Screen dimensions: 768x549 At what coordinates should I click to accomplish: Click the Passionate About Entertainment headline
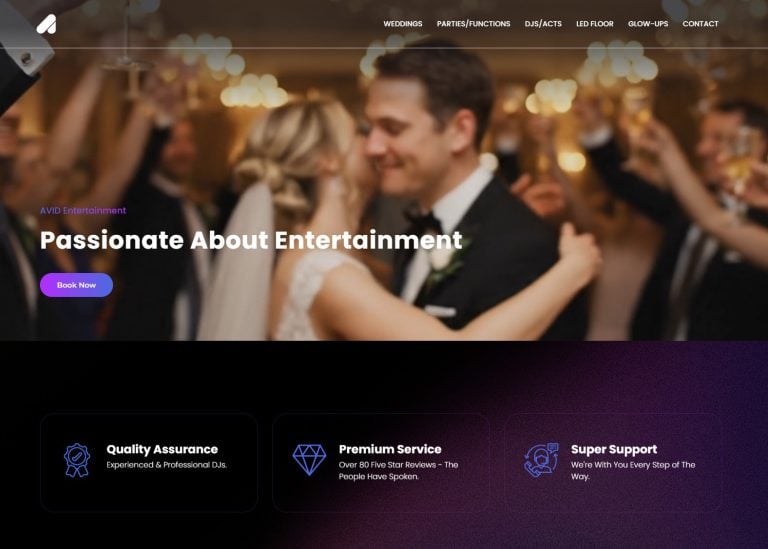[x=251, y=240]
